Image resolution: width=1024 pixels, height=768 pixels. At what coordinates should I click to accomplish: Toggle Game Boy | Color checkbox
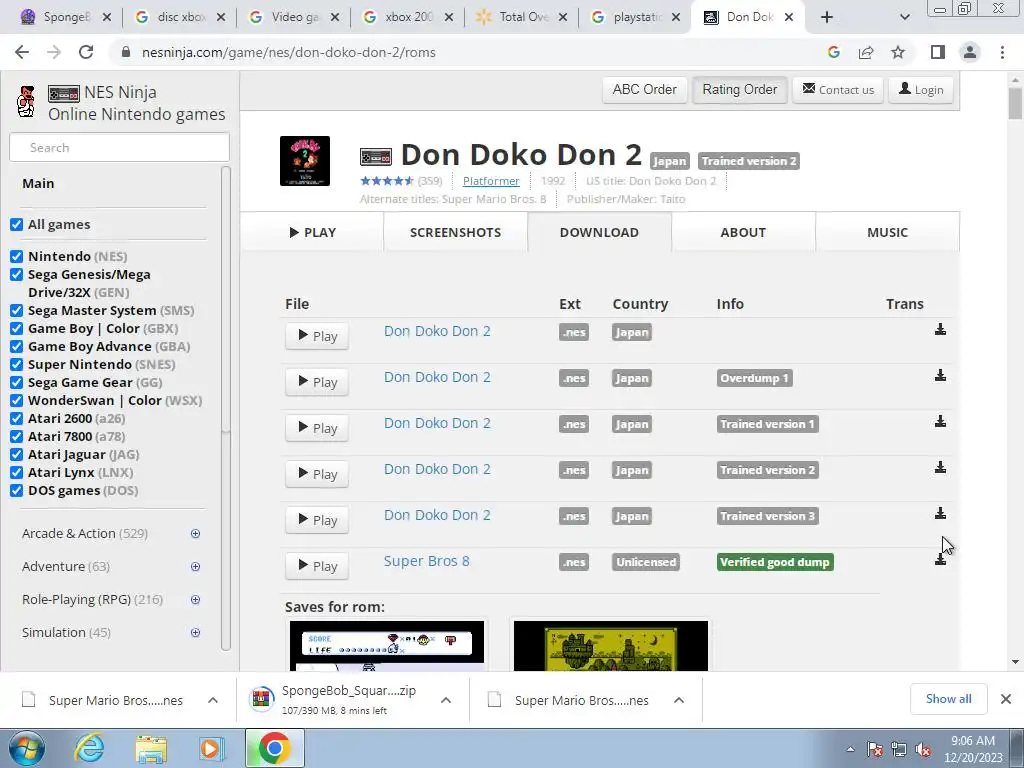click(16, 328)
